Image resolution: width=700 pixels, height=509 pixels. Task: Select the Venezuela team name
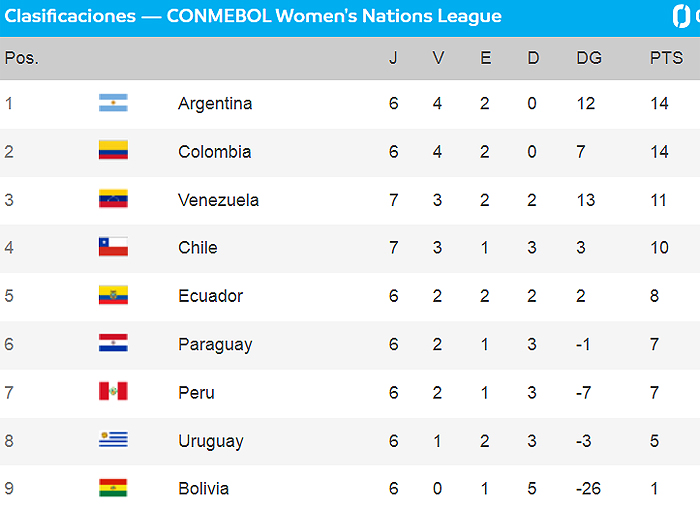pyautogui.click(x=218, y=199)
